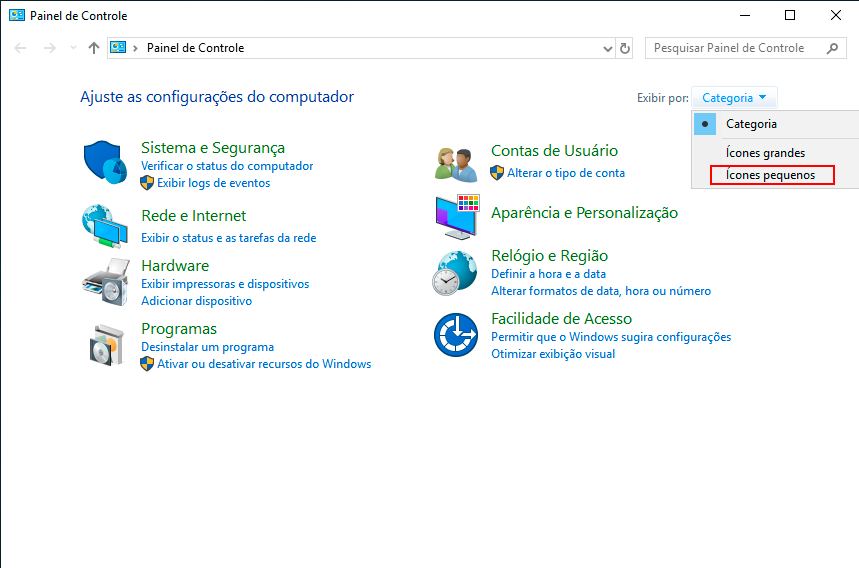Image resolution: width=859 pixels, height=568 pixels.
Task: Minimize the Painel de Controle window
Action: click(745, 15)
